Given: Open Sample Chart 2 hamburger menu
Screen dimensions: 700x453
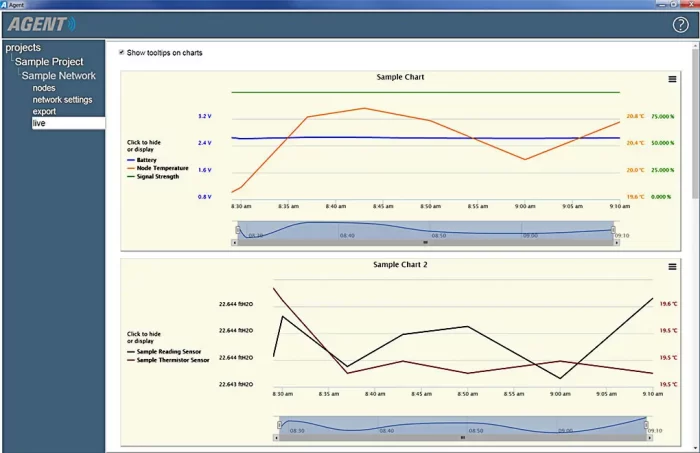Looking at the screenshot, I should pos(672,267).
